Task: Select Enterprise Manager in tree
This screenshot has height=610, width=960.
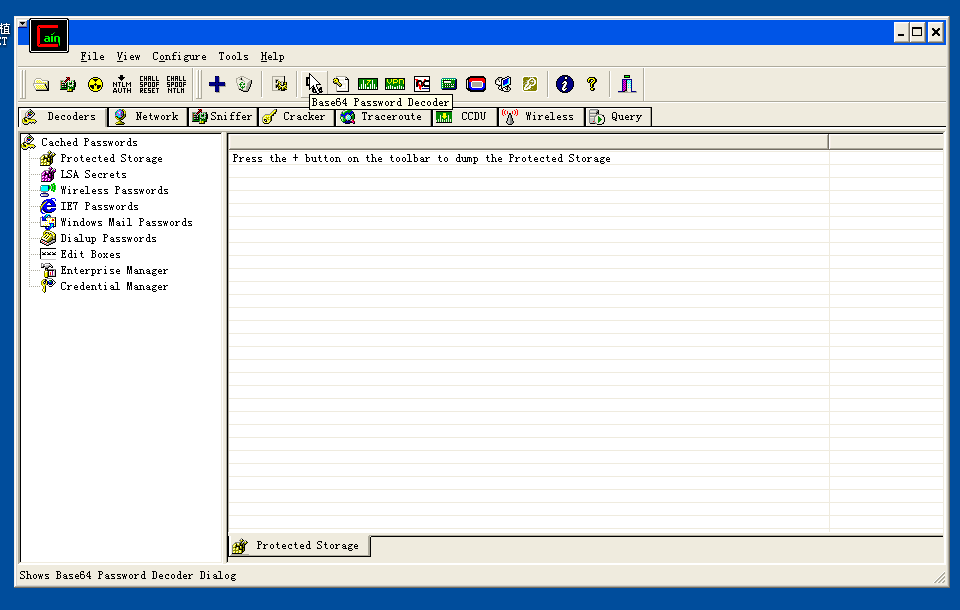Action: [114, 269]
